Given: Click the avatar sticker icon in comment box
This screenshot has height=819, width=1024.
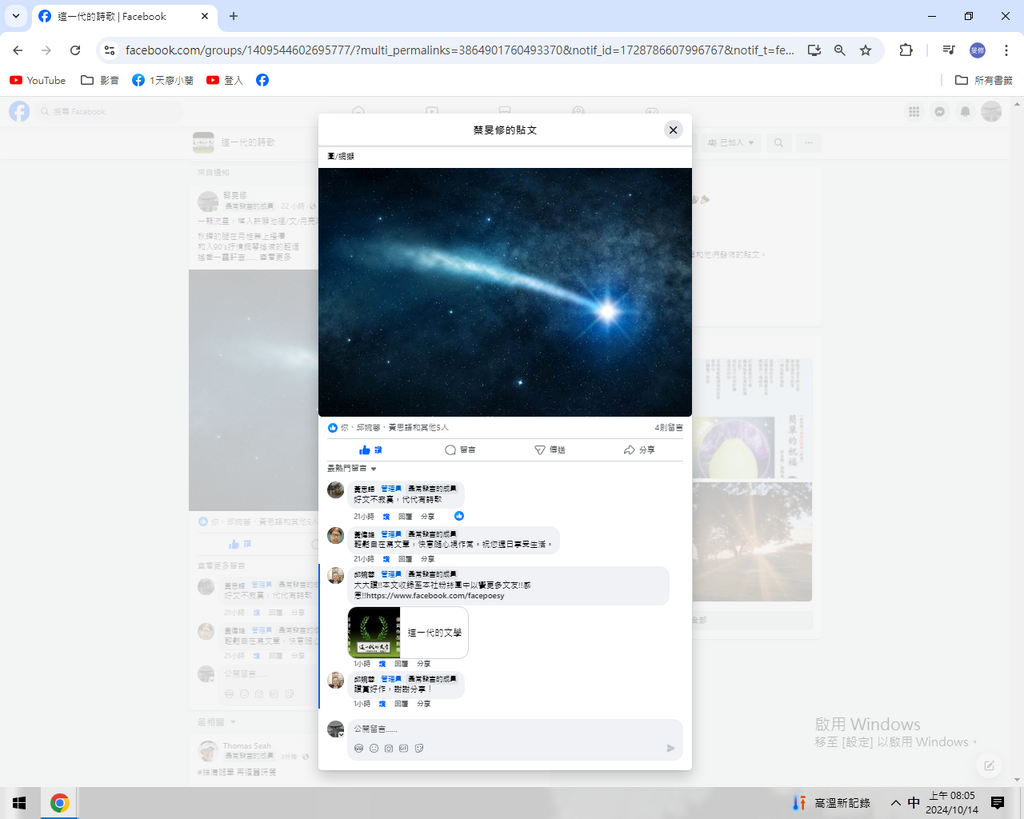Looking at the screenshot, I should (359, 748).
